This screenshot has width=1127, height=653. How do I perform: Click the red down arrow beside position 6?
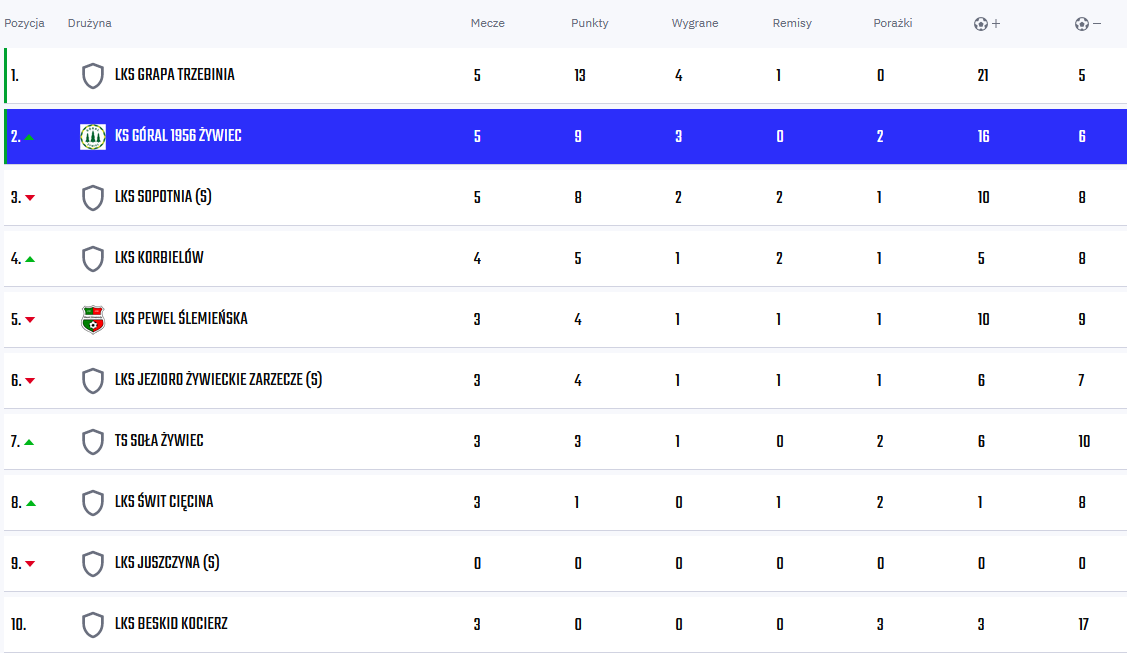tap(30, 381)
